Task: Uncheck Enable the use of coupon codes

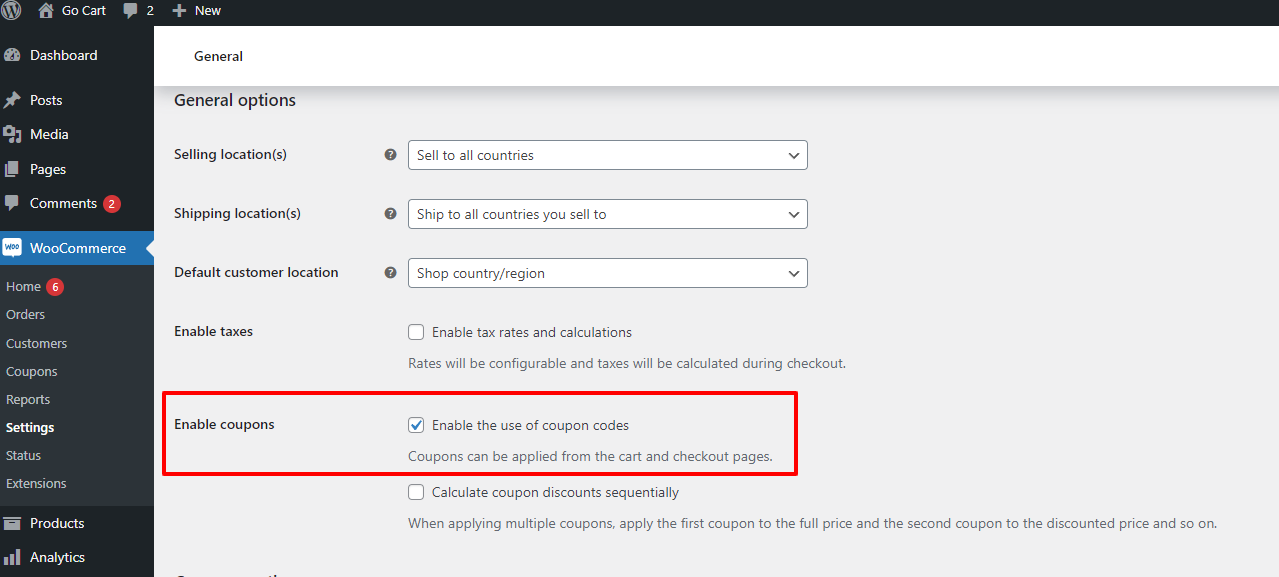Action: tap(416, 425)
